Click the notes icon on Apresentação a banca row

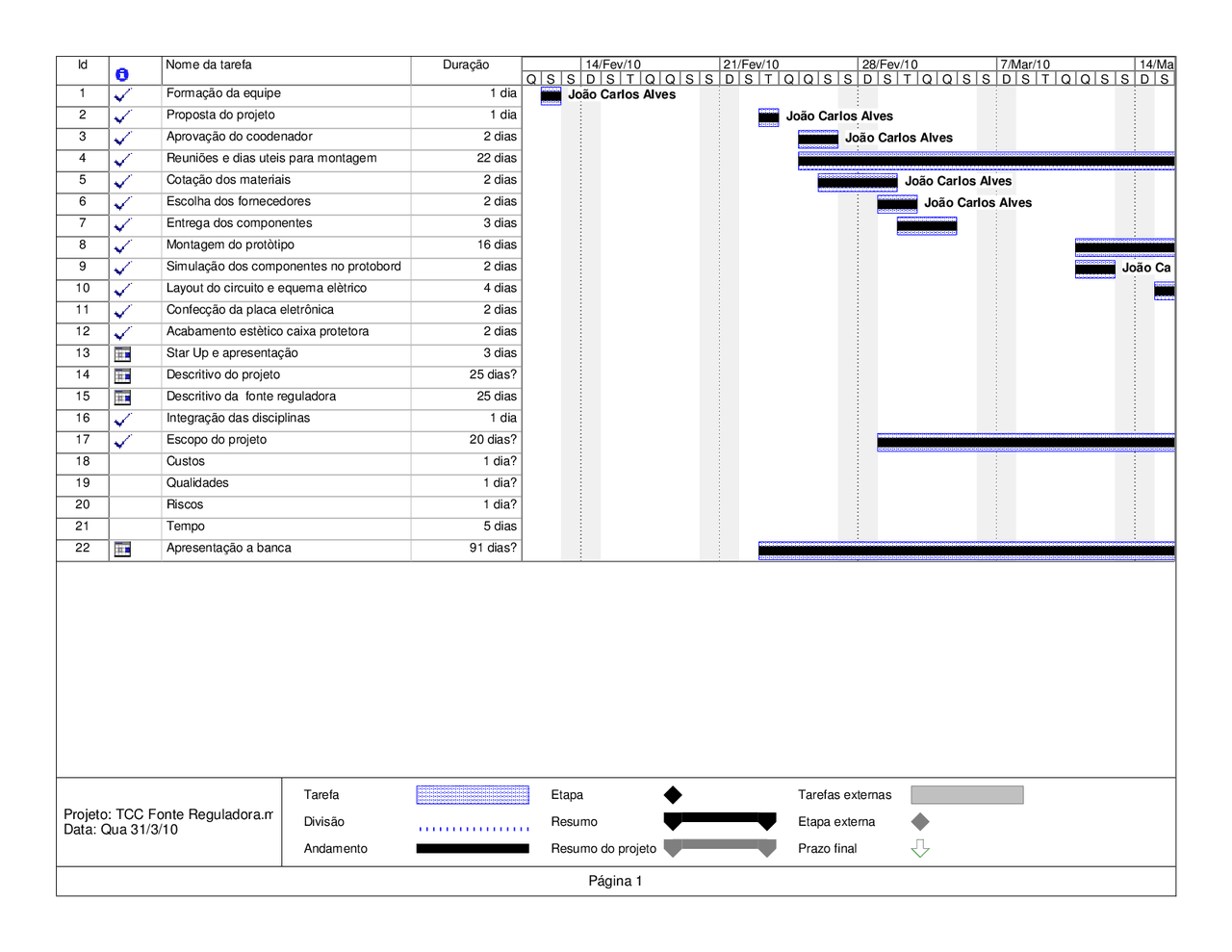(123, 548)
